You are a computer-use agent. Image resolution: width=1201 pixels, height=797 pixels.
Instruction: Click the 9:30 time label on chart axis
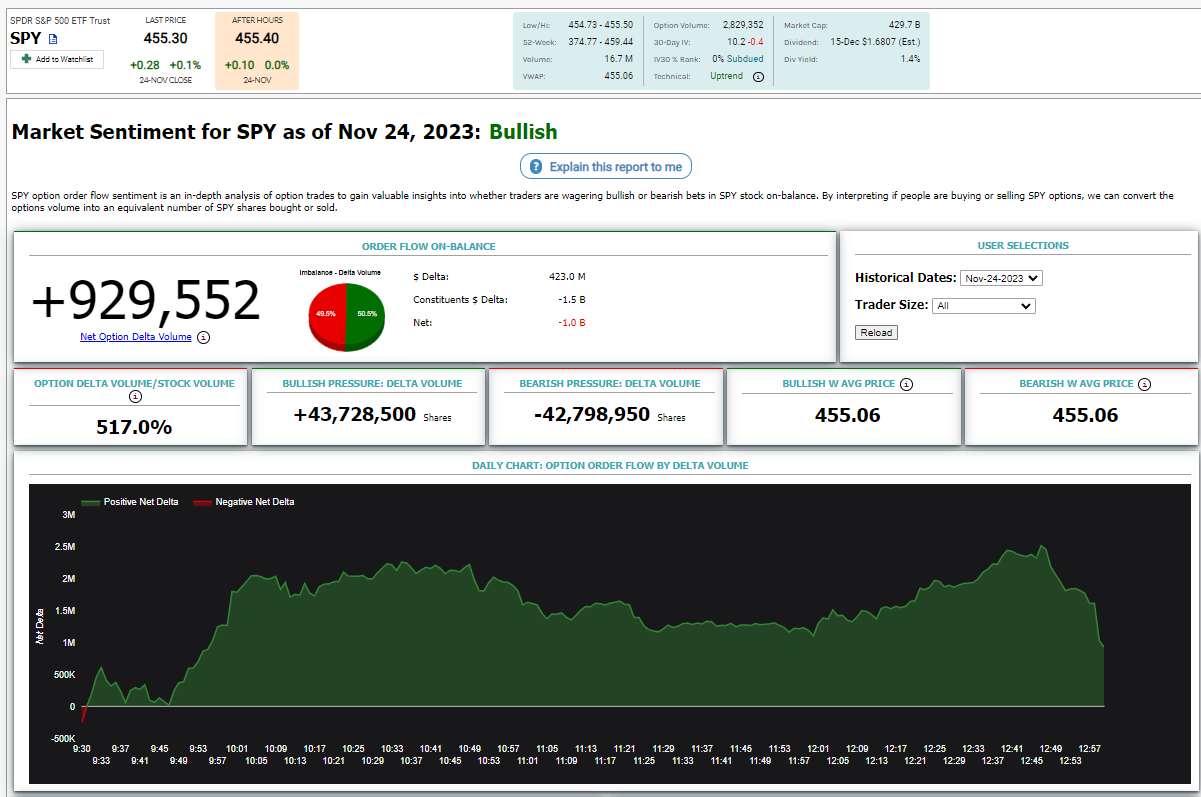(82, 748)
